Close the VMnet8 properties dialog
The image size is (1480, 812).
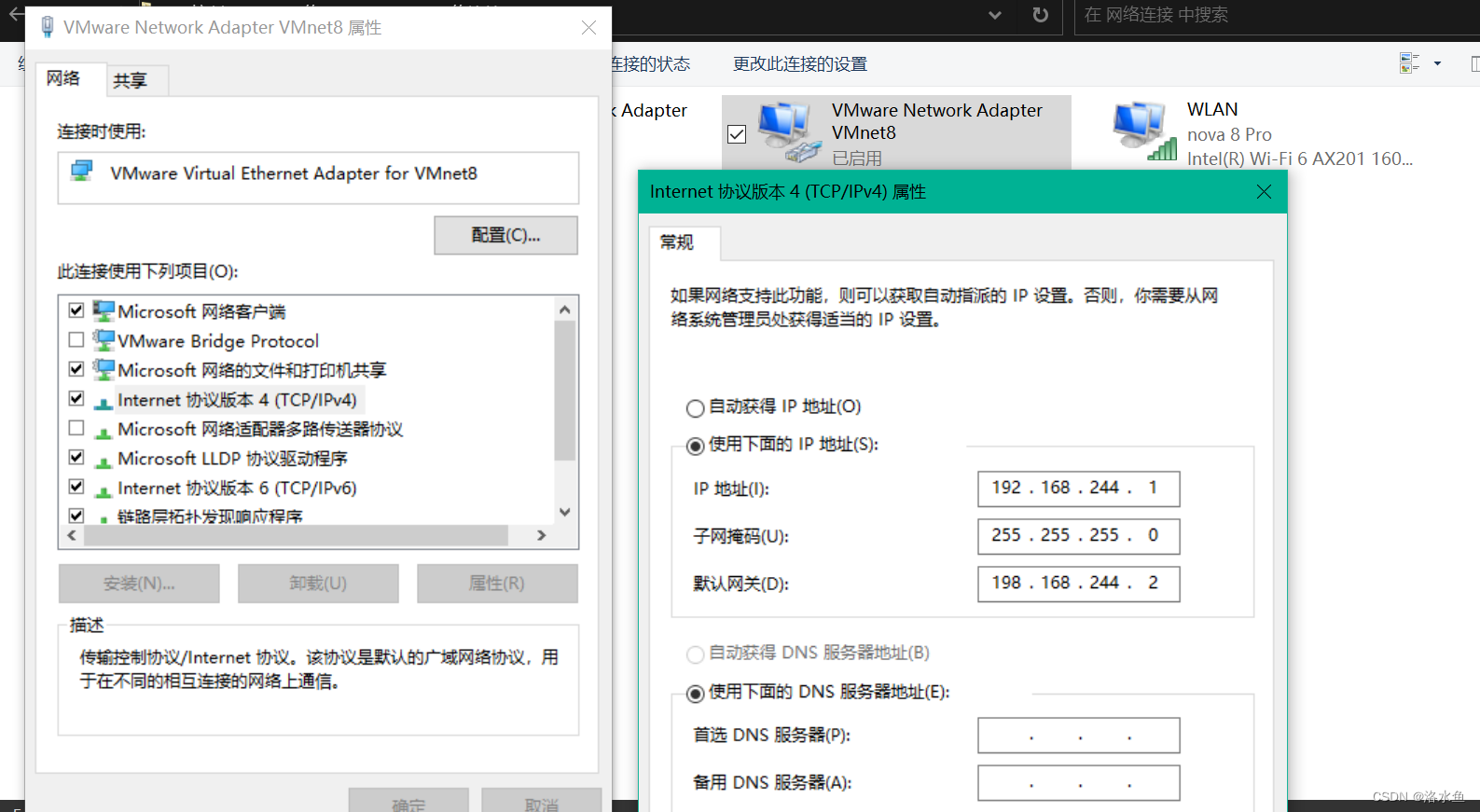[x=588, y=28]
